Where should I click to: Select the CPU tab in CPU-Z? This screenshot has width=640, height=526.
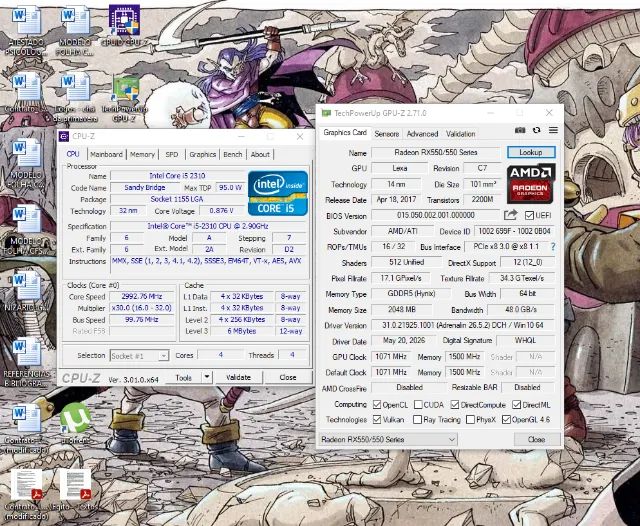click(73, 154)
